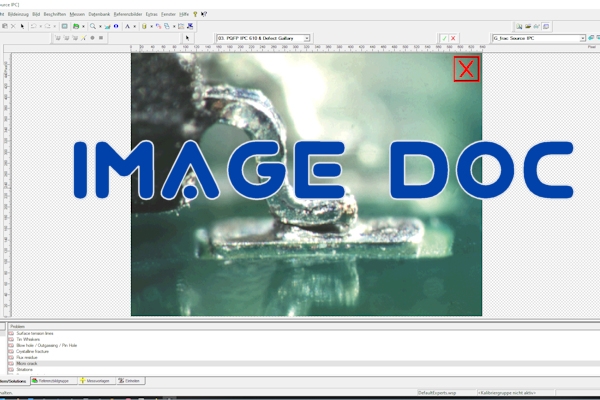Open the Hilfe menu
This screenshot has height=400, width=600.
coord(184,14)
